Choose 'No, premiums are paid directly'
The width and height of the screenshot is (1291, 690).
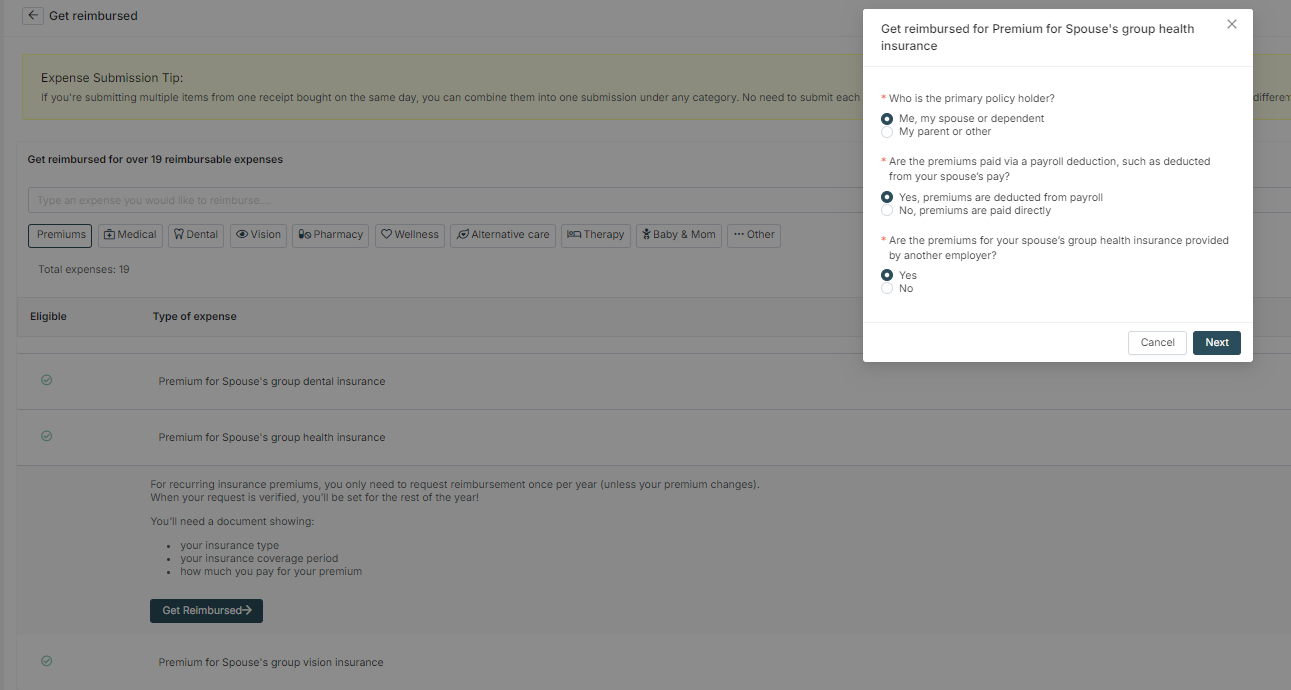887,210
